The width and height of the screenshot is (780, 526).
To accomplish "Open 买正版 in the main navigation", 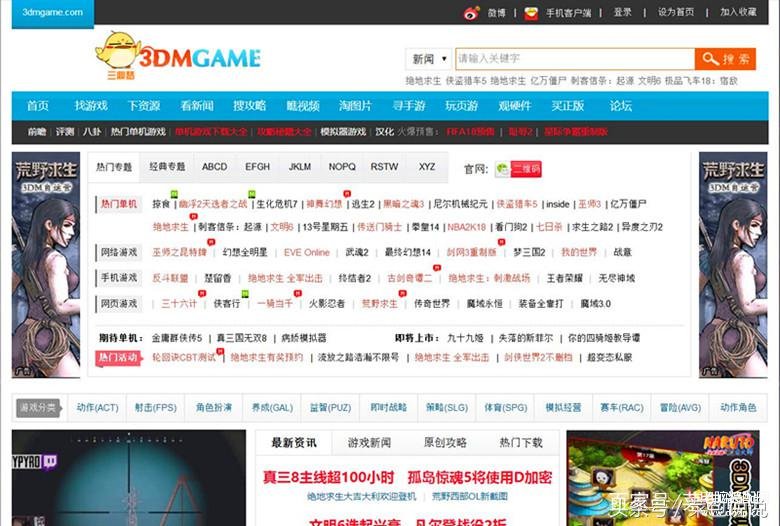I will 568,105.
